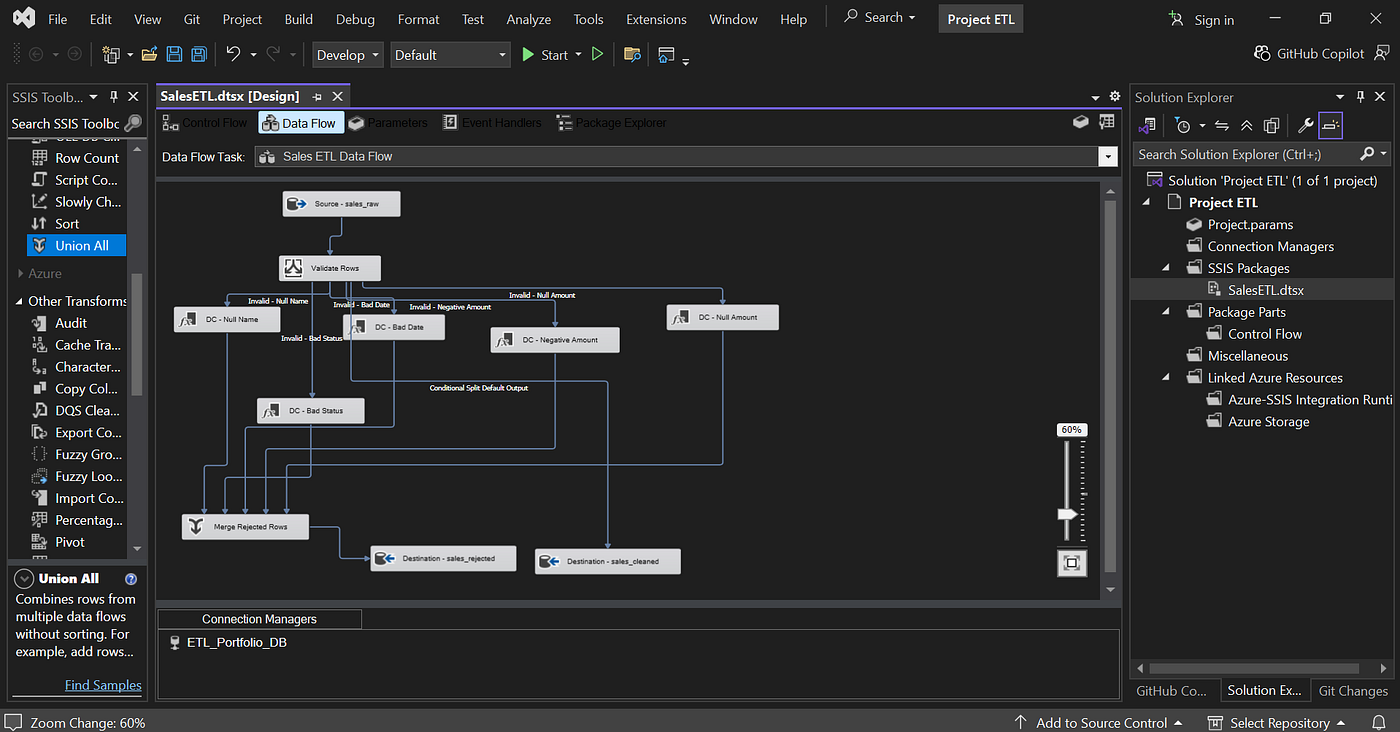Collapse the Other Transforms toolbox group

[x=20, y=301]
